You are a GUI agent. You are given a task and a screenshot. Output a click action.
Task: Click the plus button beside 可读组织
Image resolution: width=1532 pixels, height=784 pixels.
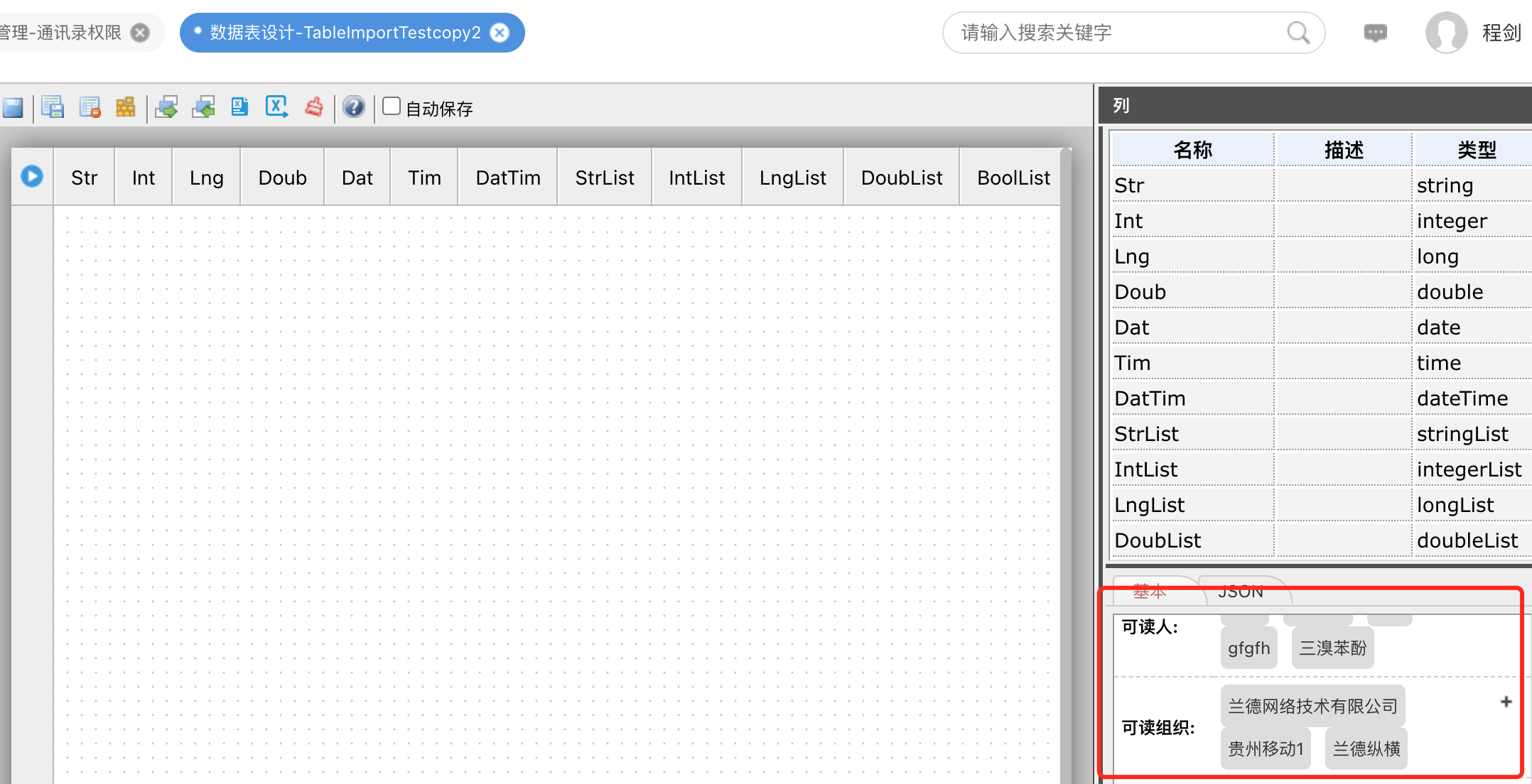click(x=1506, y=702)
